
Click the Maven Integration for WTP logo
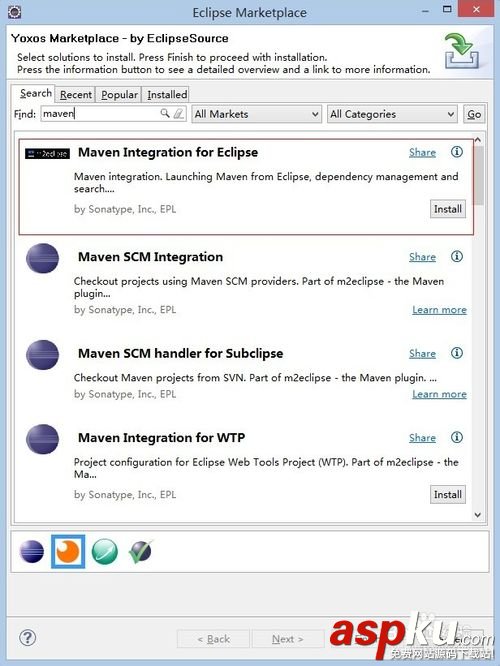pos(42,439)
